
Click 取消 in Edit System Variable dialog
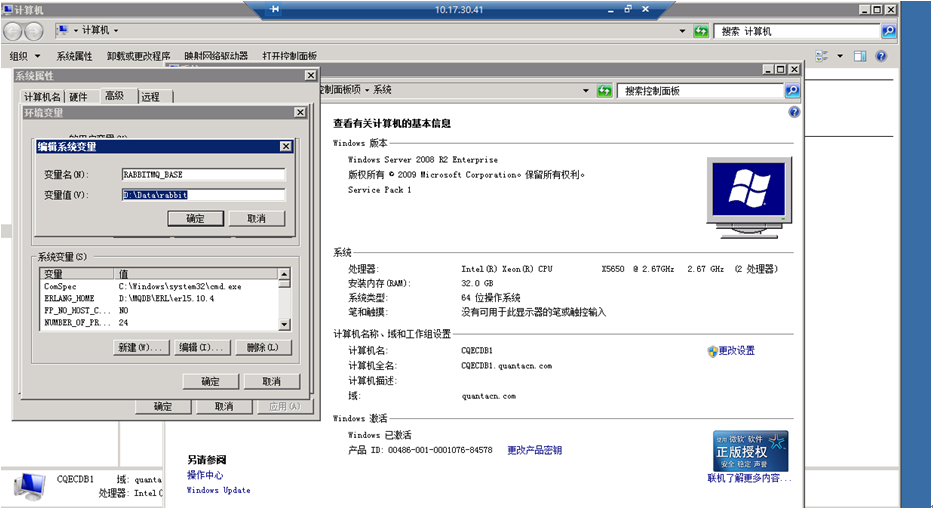pos(256,218)
